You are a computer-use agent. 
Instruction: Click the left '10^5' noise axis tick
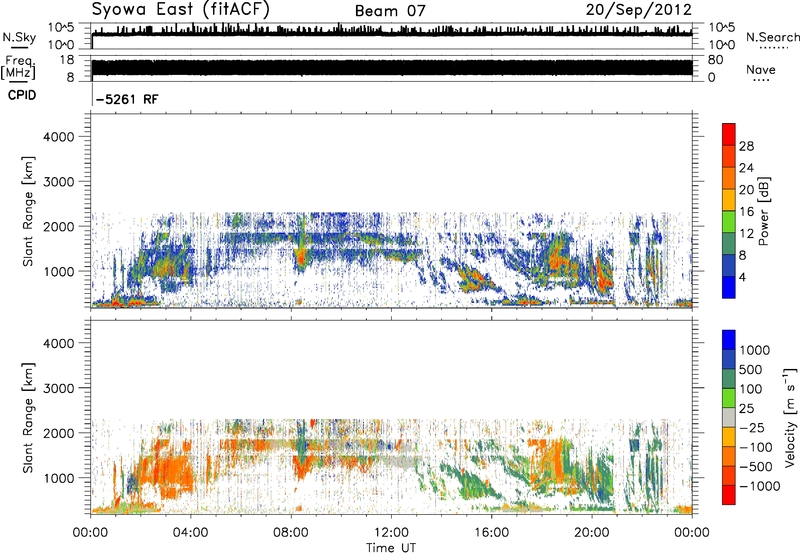61,27
